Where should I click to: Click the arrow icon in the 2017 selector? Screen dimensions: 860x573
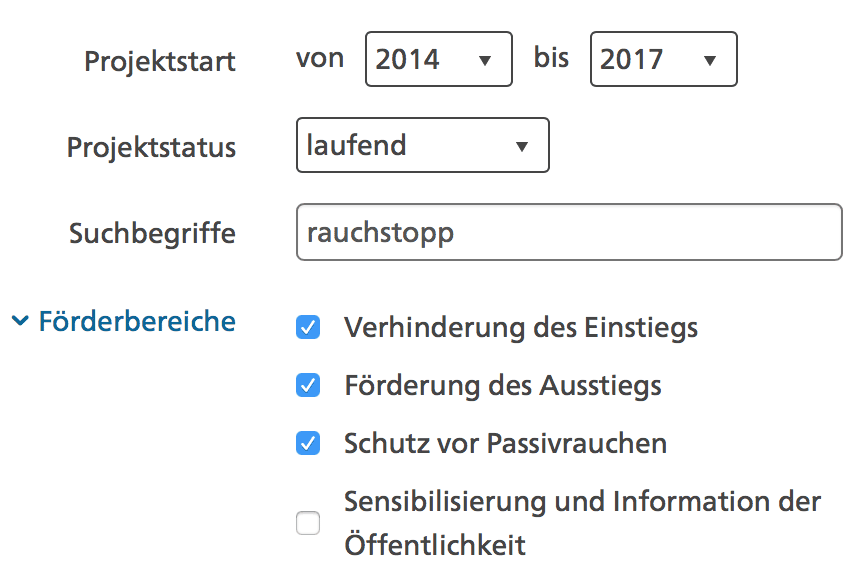point(710,61)
